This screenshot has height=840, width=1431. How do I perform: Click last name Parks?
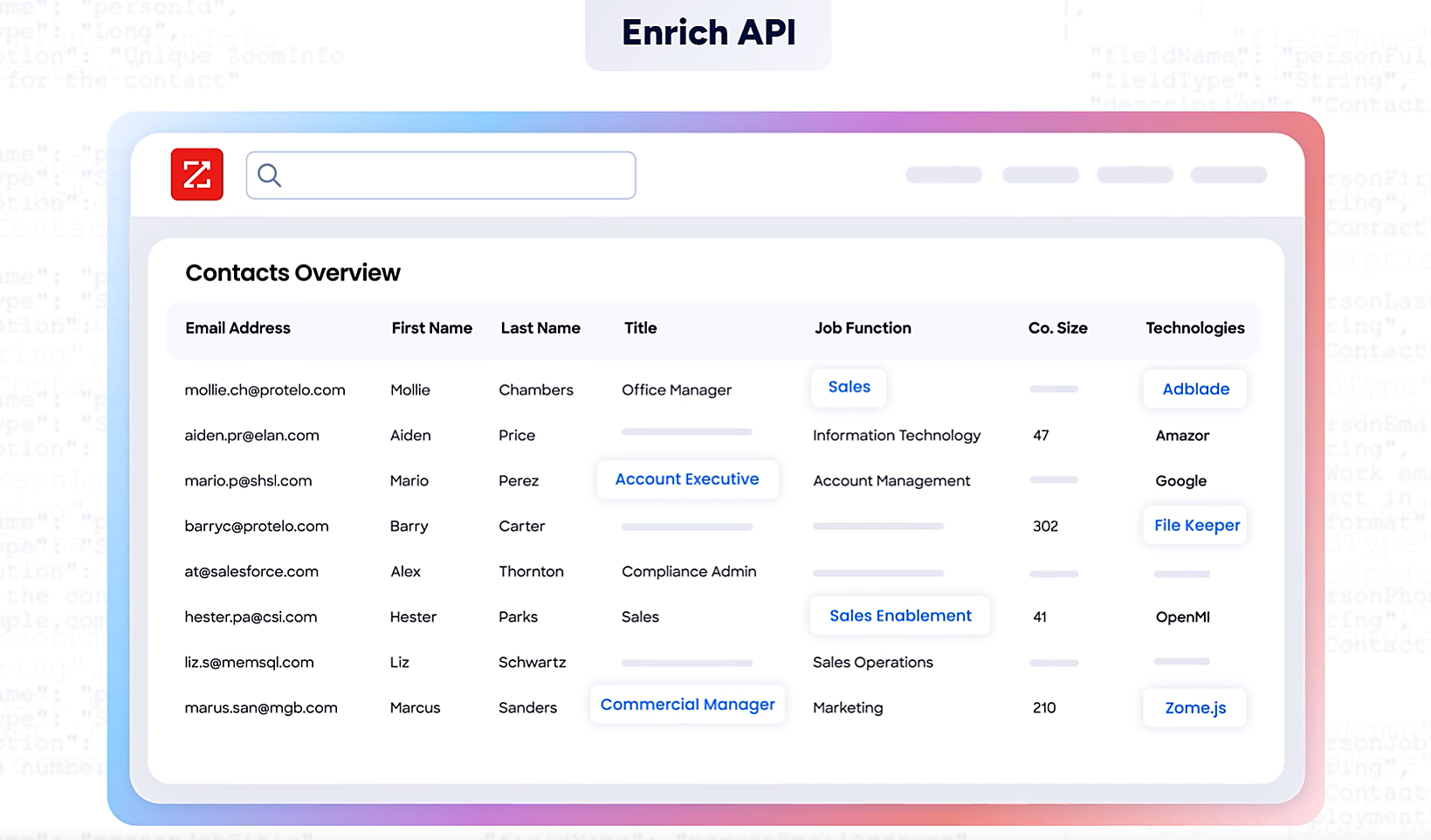tap(518, 617)
